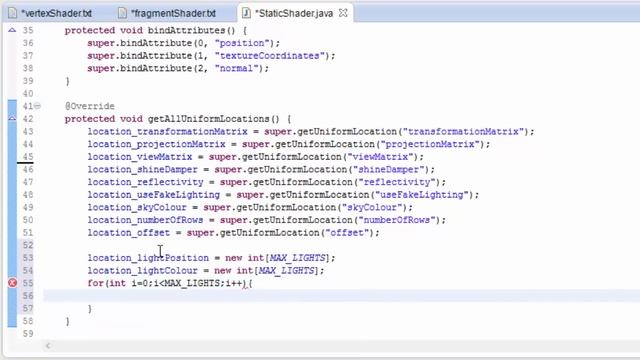Click location_offset variable
Image resolution: width=640 pixels, height=360 pixels.
129,233
